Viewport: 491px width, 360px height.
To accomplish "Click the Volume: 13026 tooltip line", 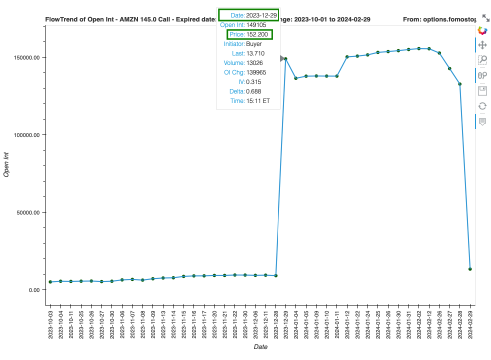I will point(243,63).
